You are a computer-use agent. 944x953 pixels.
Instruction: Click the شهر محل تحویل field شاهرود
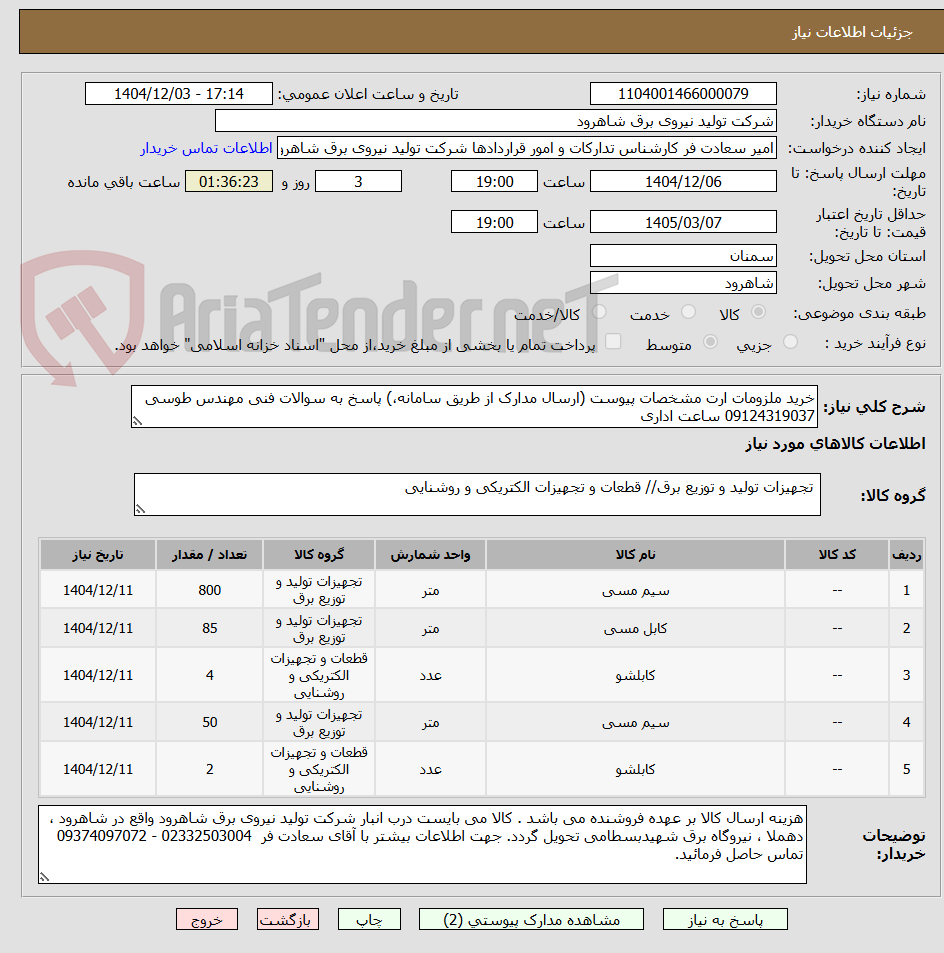pos(683,283)
